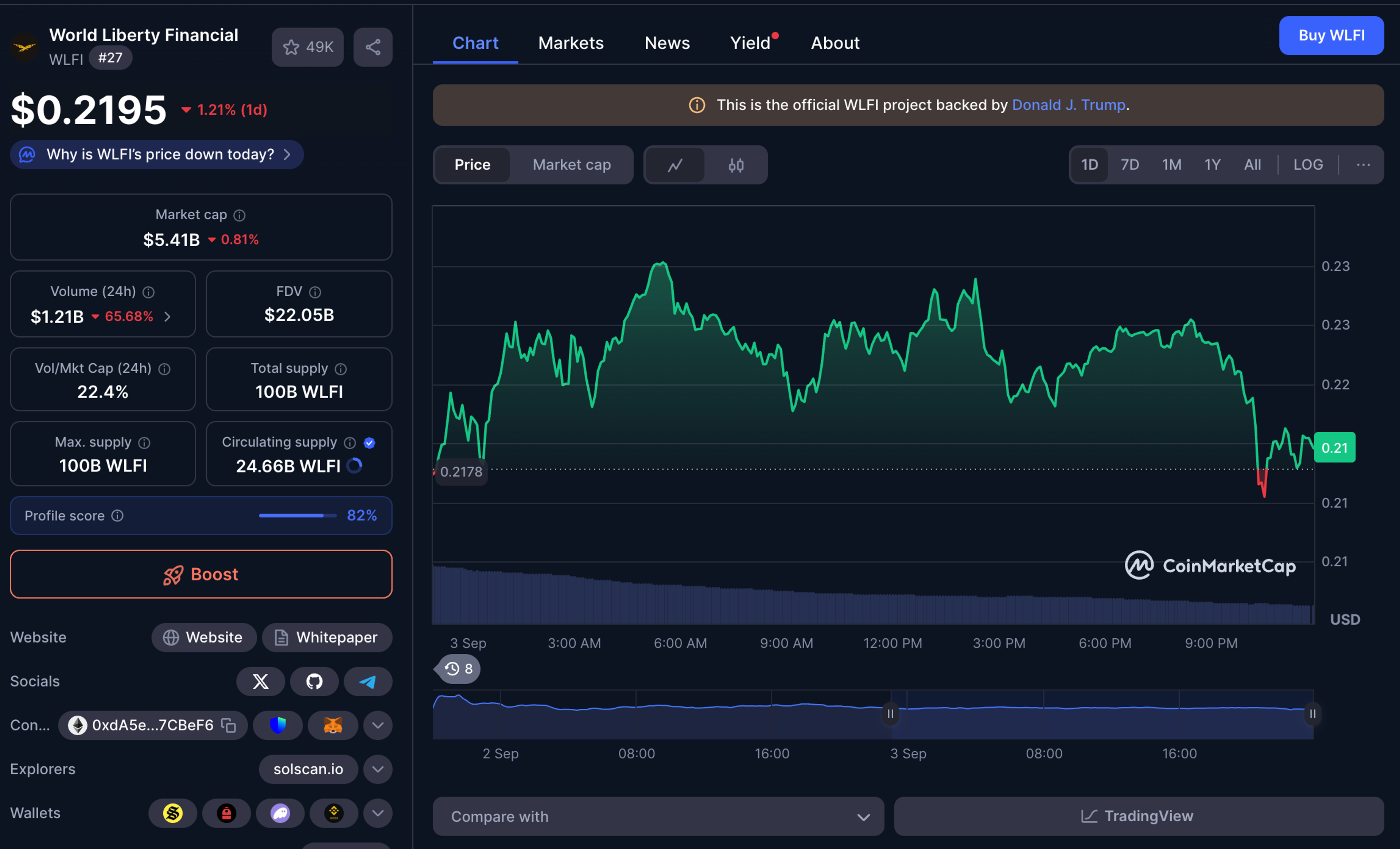Open the Compare with dropdown
The image size is (1400, 849).
658,816
